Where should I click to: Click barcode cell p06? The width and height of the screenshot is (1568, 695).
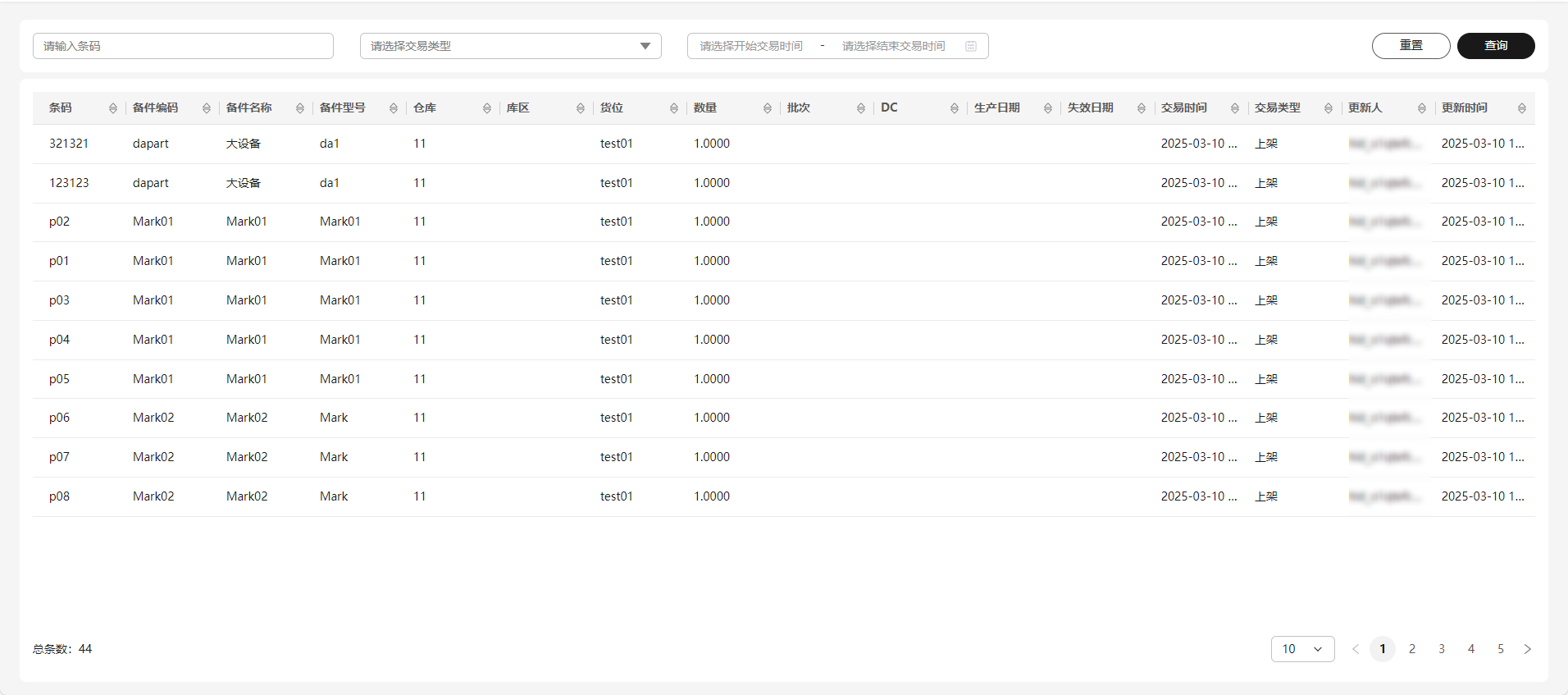coord(59,418)
